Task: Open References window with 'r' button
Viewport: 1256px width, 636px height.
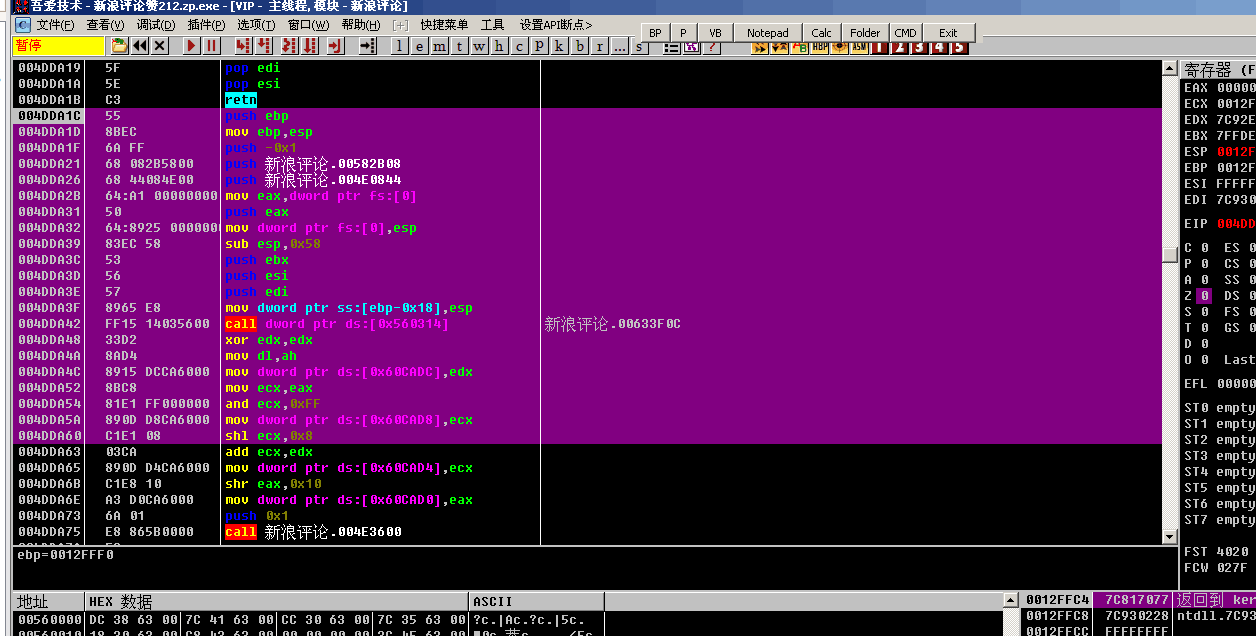Action: coord(599,46)
